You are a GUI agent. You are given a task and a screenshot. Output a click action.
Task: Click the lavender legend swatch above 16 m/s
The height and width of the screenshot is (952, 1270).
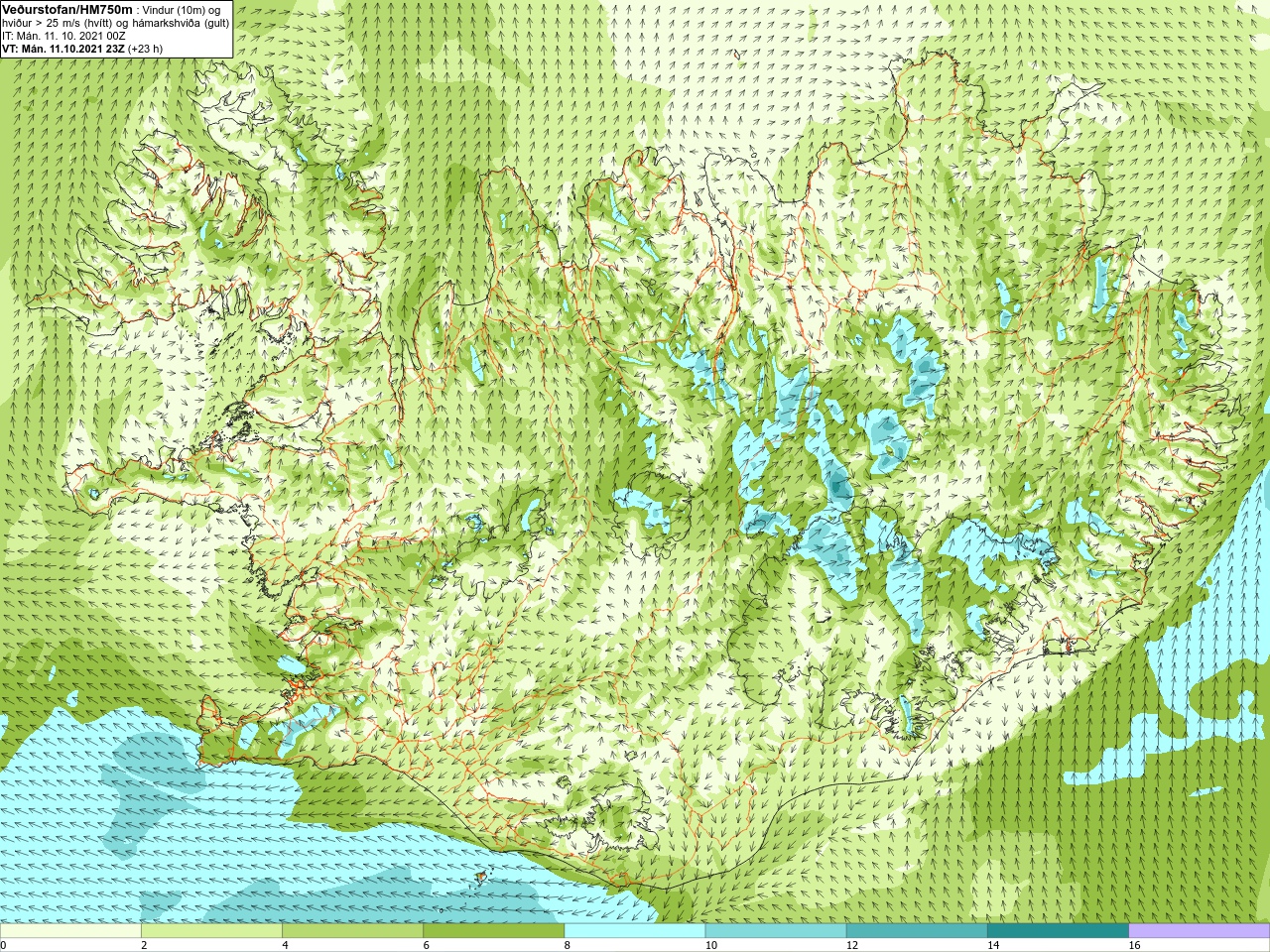pyautogui.click(x=1200, y=931)
